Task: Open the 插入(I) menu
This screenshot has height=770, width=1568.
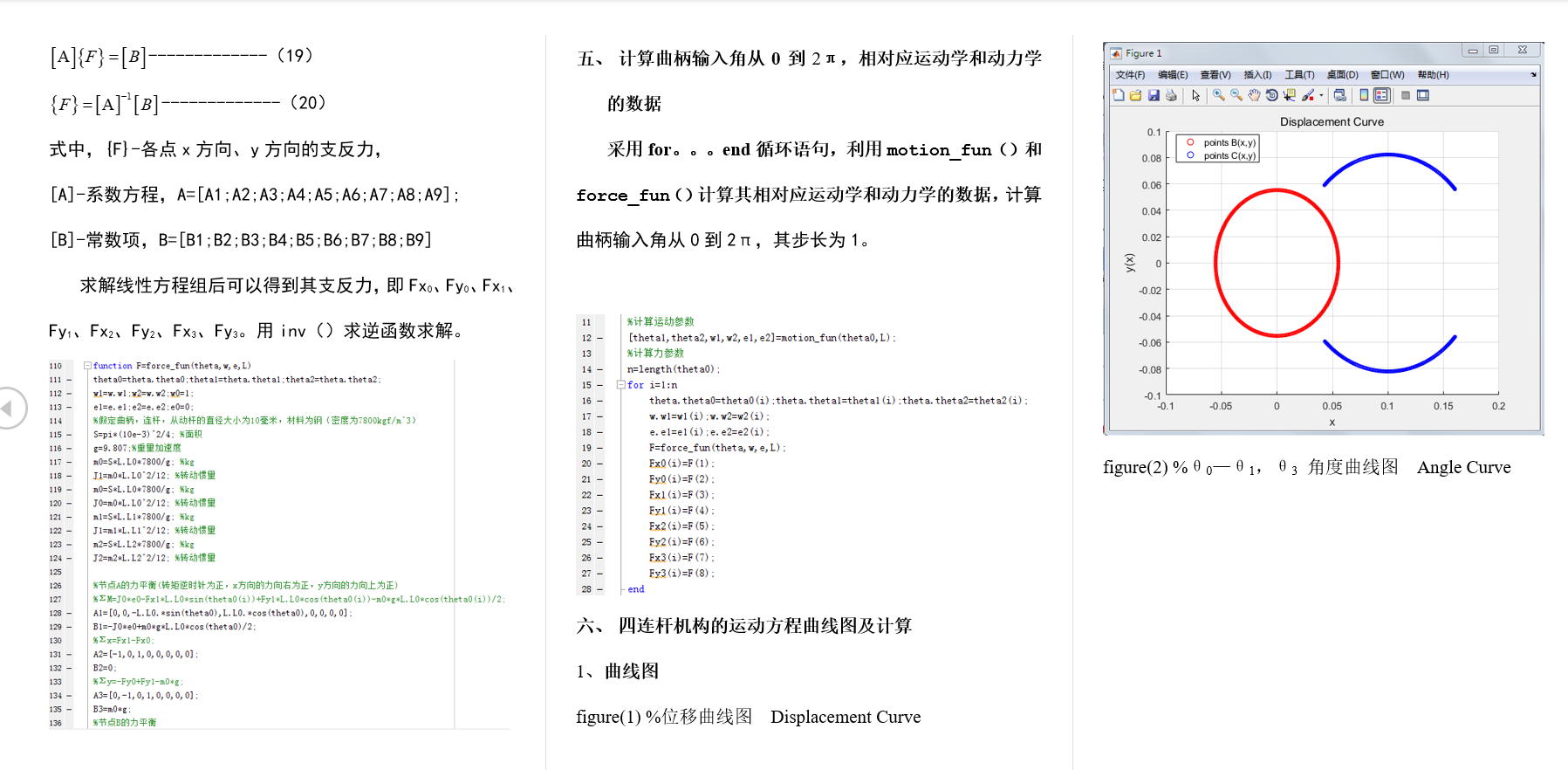Action: (x=1257, y=75)
